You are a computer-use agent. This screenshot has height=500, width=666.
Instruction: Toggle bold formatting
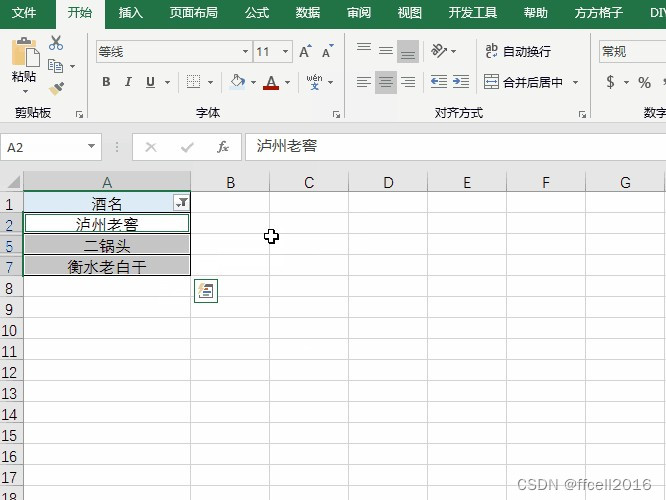point(106,82)
